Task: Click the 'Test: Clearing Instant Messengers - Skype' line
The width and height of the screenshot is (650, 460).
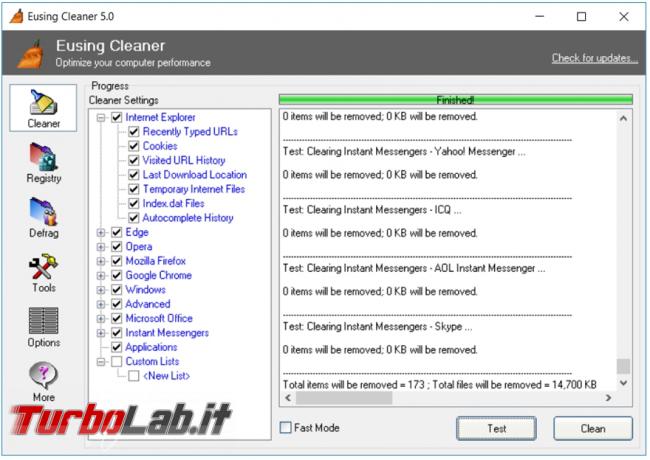Action: point(377,327)
